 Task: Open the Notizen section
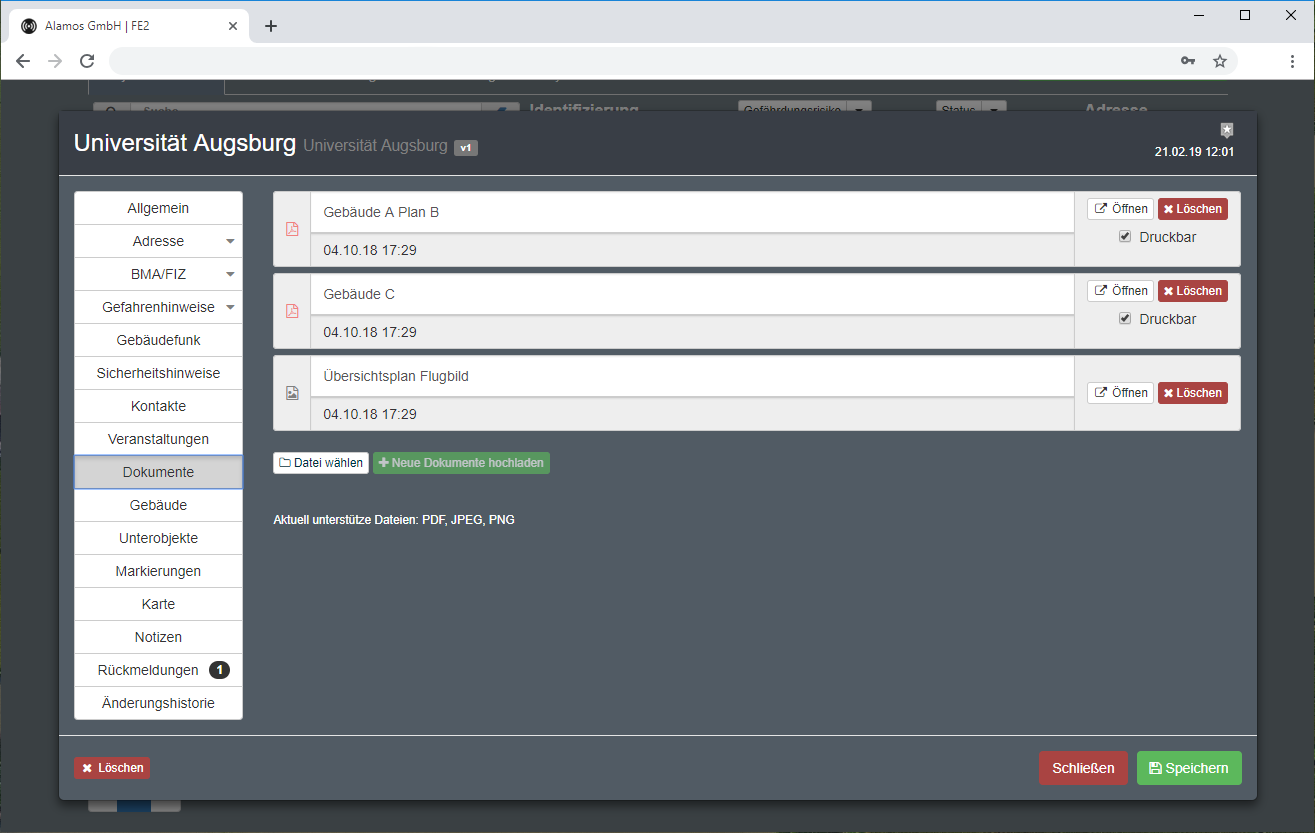coord(158,637)
